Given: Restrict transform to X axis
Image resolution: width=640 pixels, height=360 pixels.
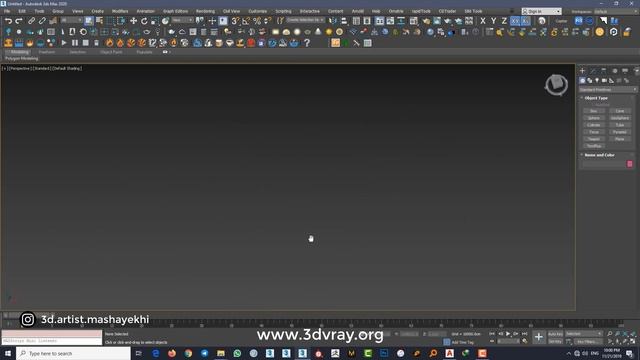Looking at the screenshot, I should point(483,21).
